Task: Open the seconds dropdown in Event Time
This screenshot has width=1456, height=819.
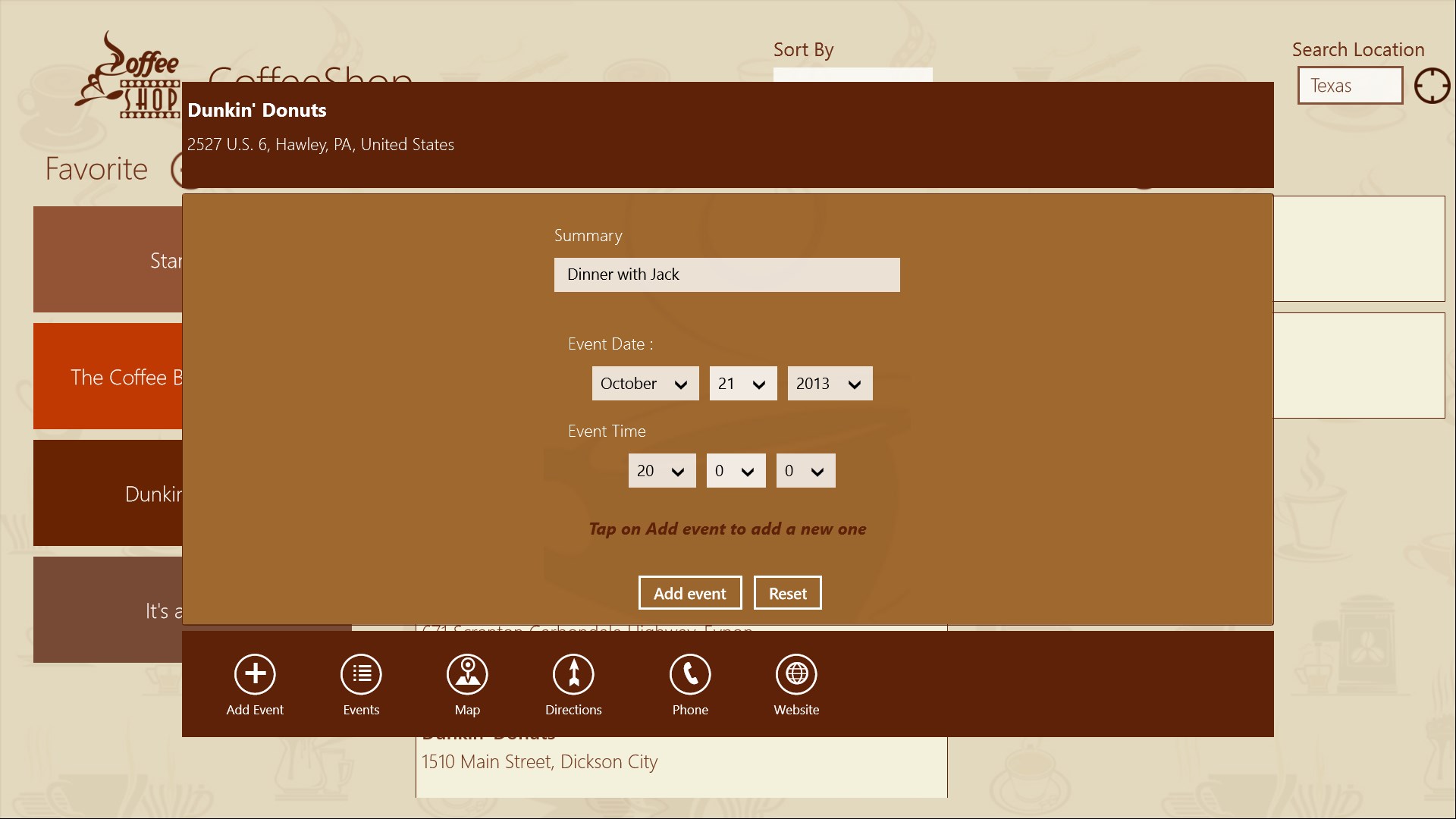Action: 805,471
